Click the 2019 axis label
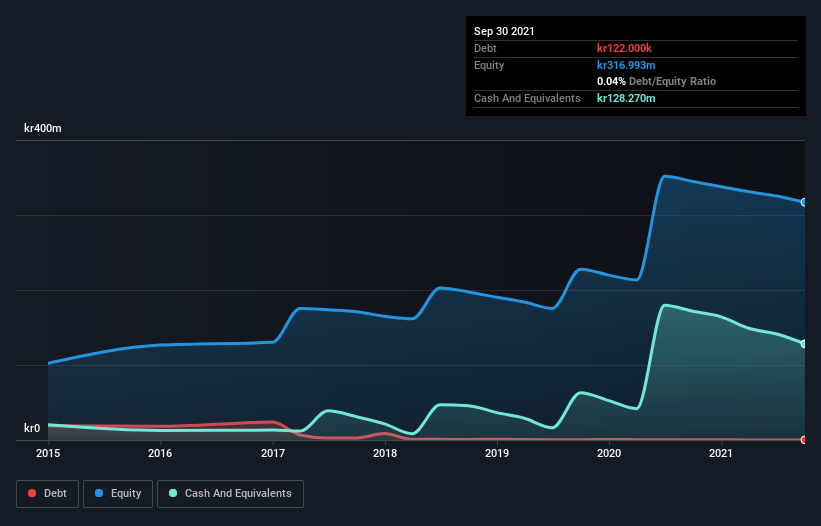Viewport: 821px width, 526px height. pyautogui.click(x=497, y=453)
